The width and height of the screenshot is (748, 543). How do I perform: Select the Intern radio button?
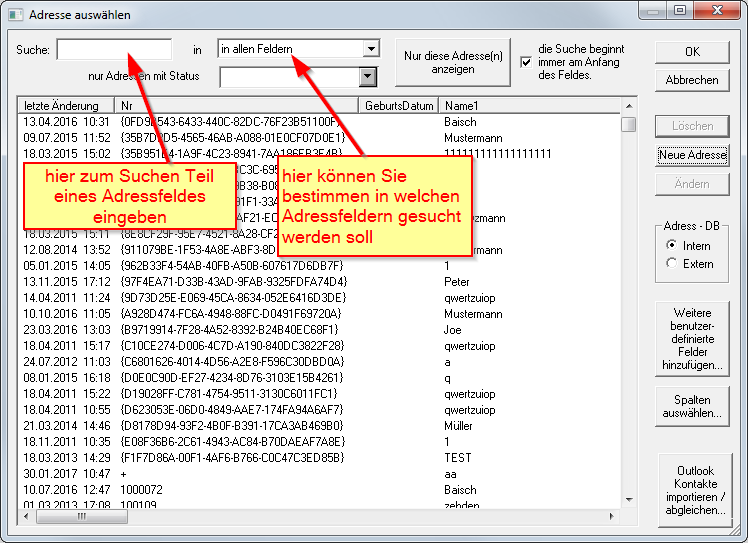[x=672, y=246]
